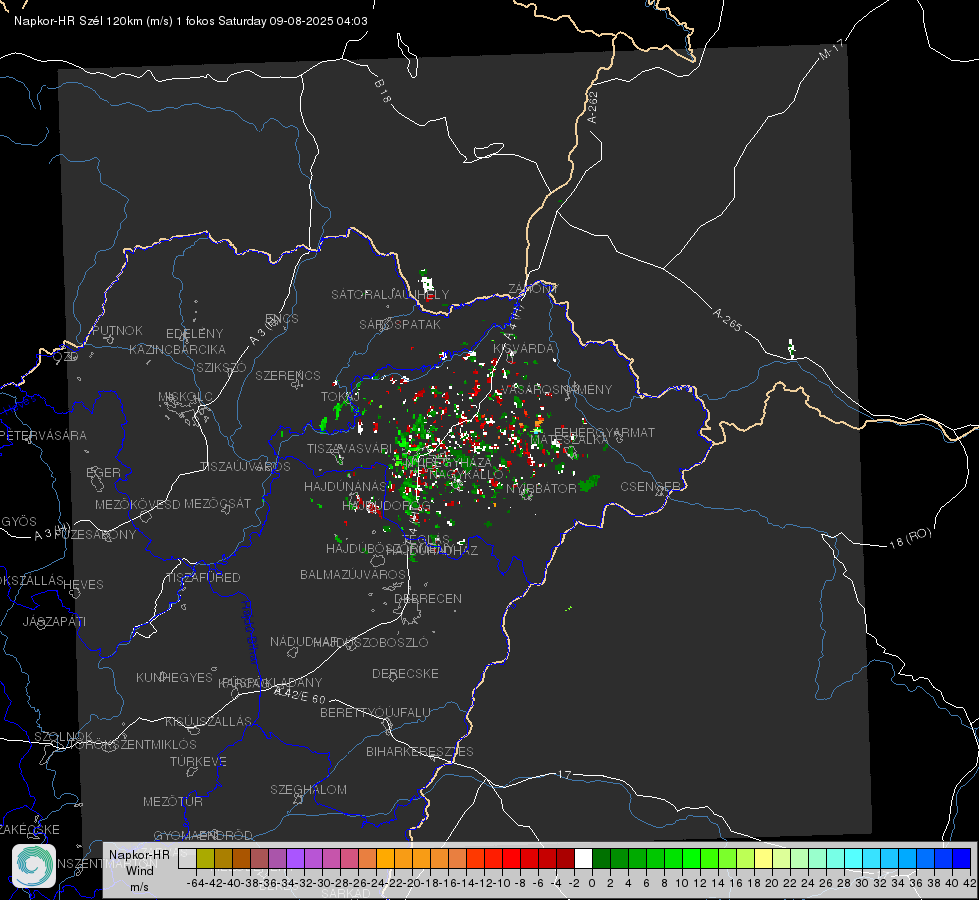Click the radar title text with timestamp 04:03
The image size is (979, 900).
point(190,21)
